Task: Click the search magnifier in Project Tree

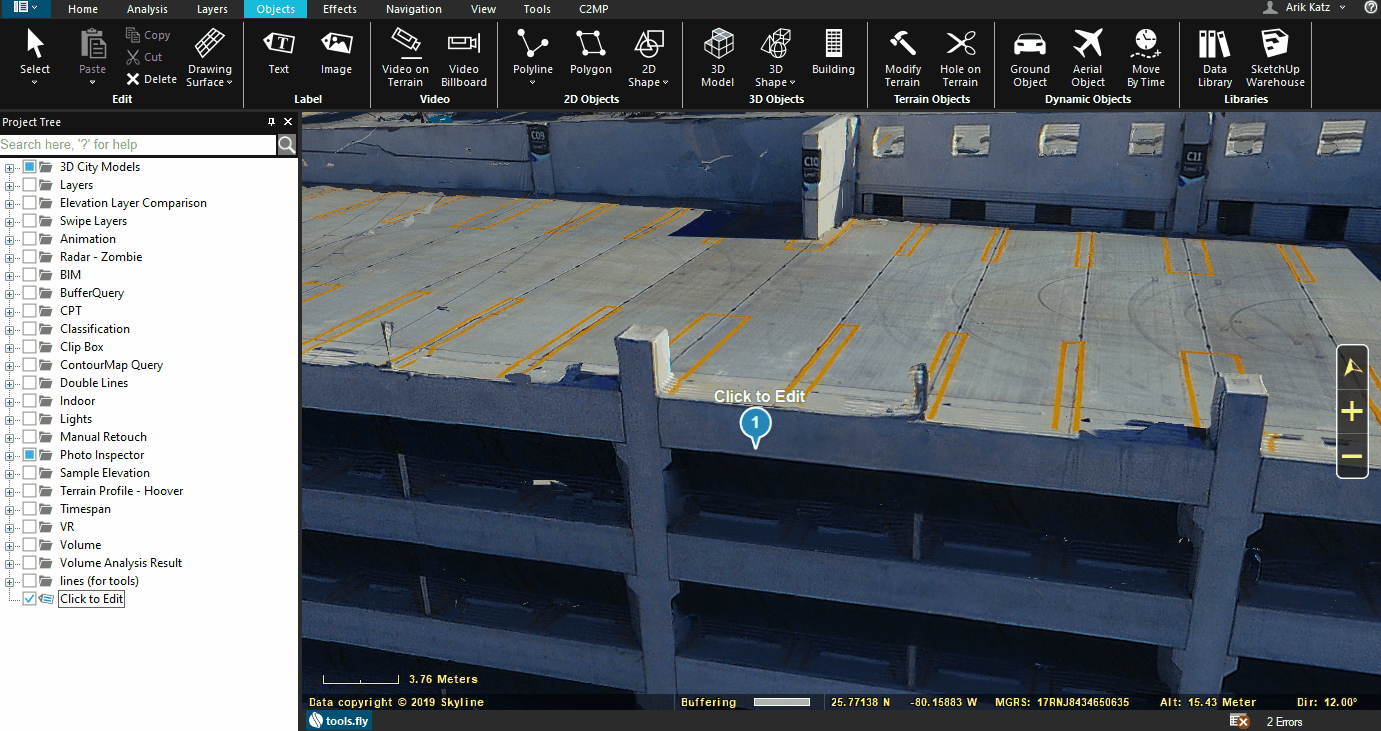Action: (287, 145)
